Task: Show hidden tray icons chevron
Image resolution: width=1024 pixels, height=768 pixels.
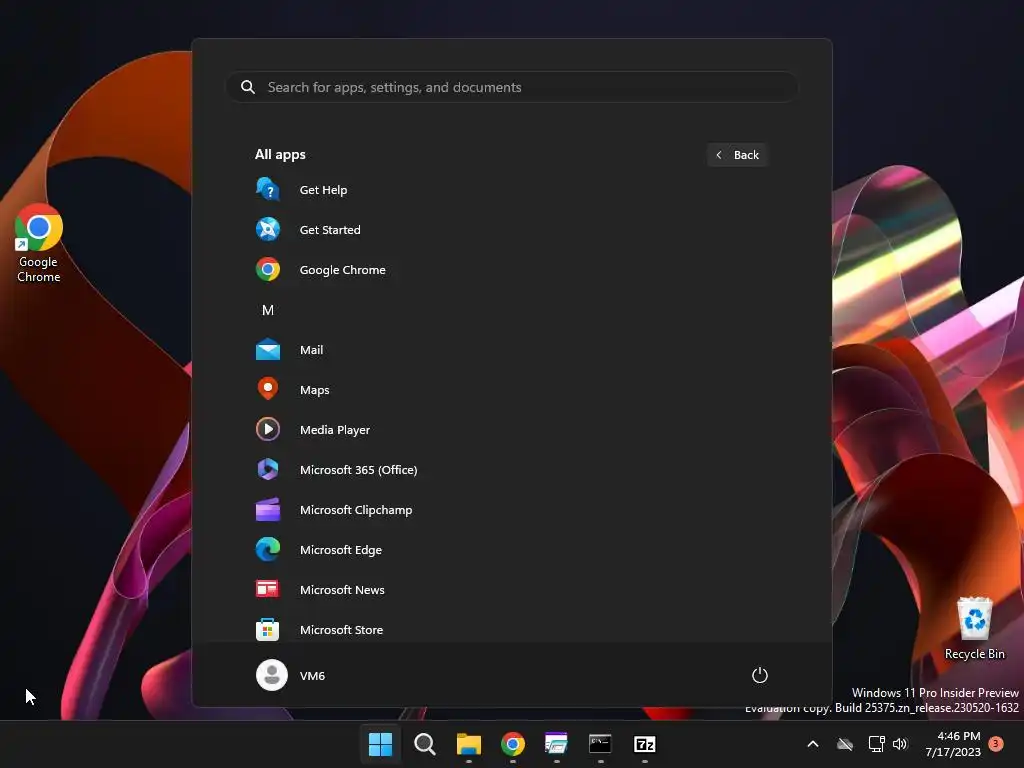Action: [813, 744]
